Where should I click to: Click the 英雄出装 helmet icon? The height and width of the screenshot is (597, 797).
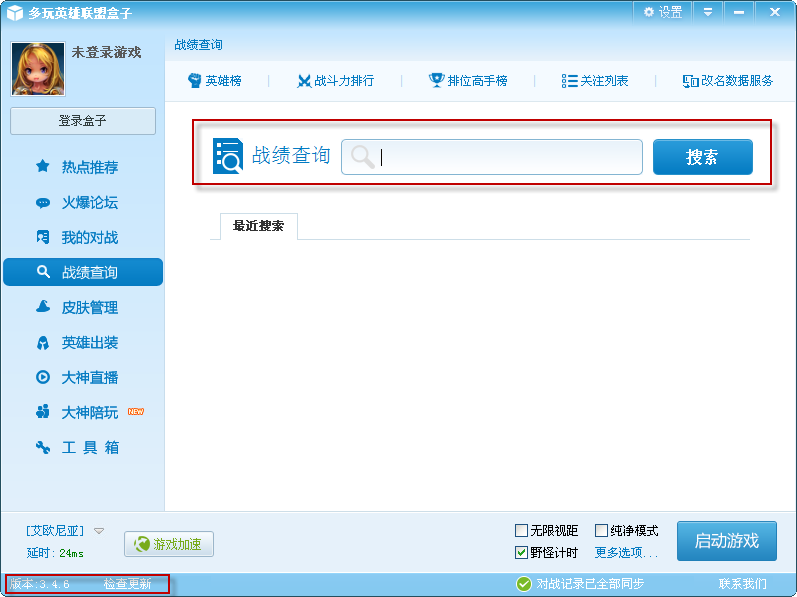[43, 343]
